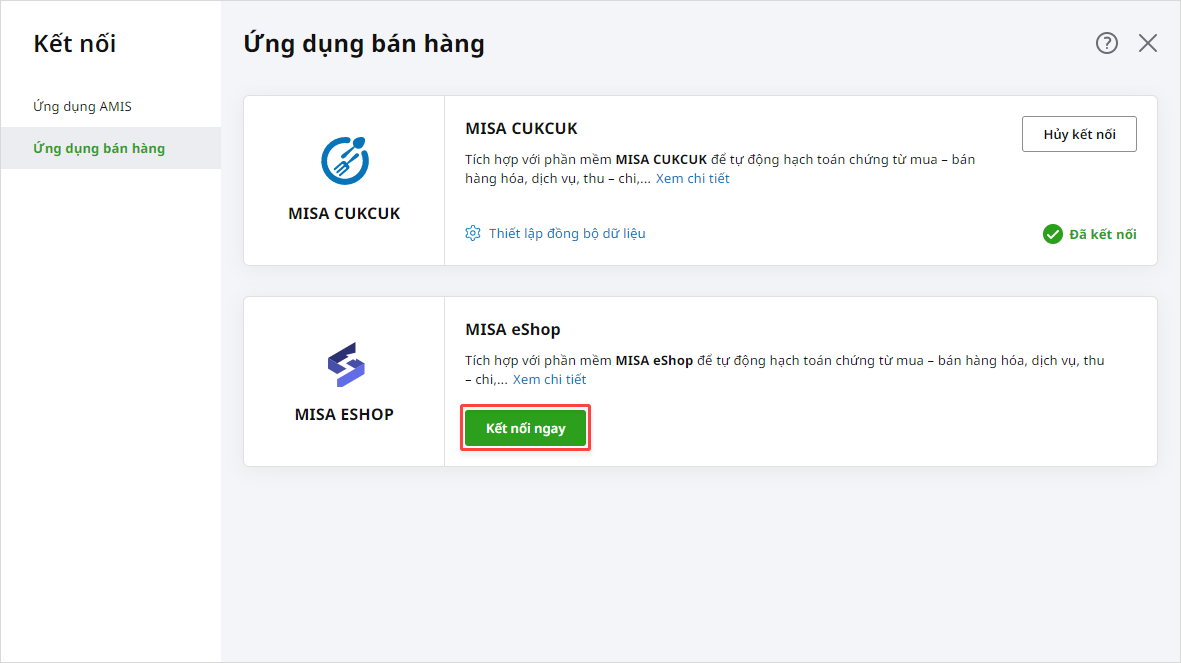The width and height of the screenshot is (1181, 663).
Task: Open the help question mark icon
Action: click(x=1106, y=43)
